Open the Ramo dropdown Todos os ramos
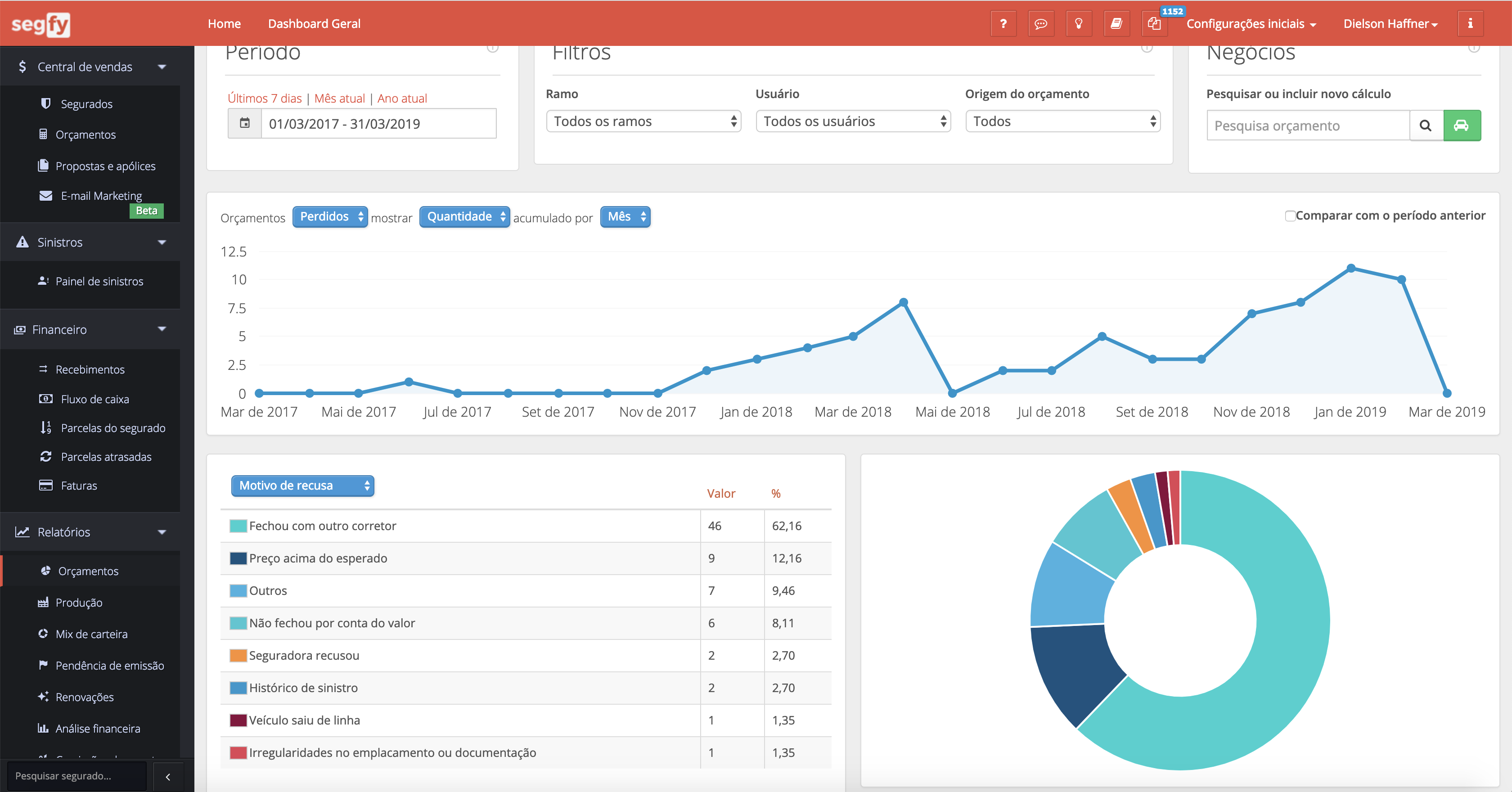The image size is (1512, 792). click(644, 121)
